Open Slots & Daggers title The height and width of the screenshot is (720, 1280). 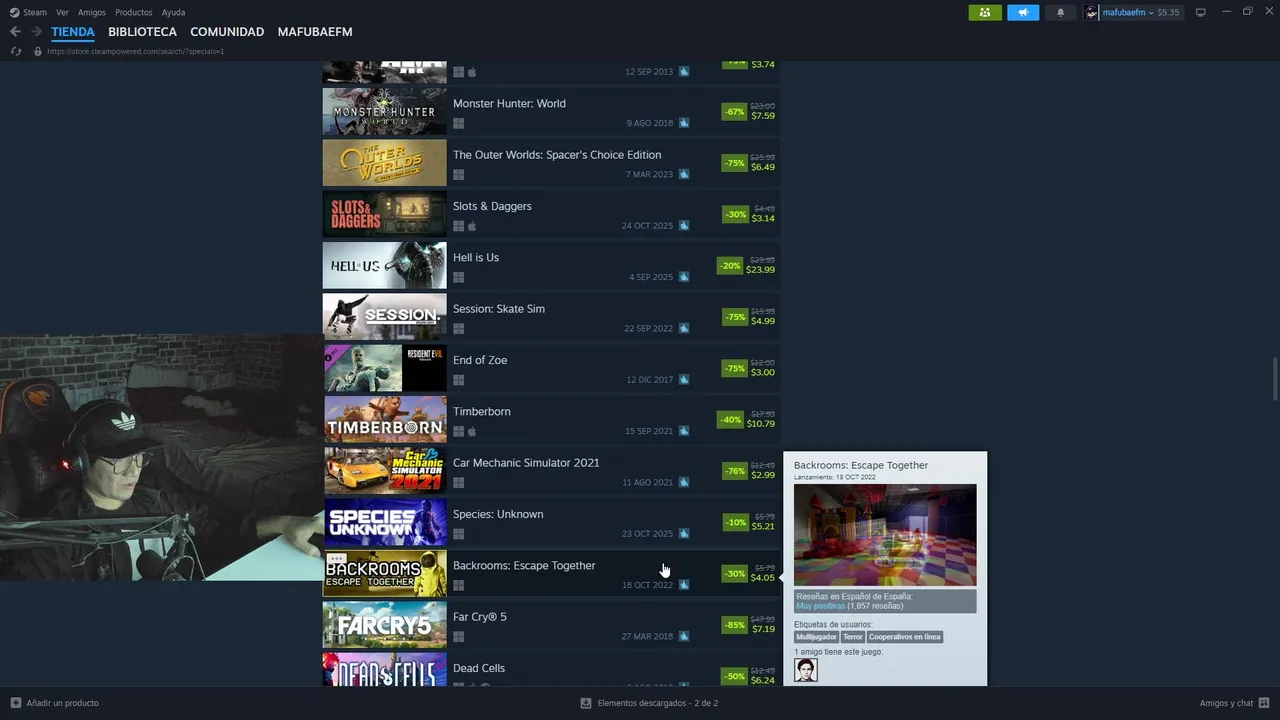point(492,206)
